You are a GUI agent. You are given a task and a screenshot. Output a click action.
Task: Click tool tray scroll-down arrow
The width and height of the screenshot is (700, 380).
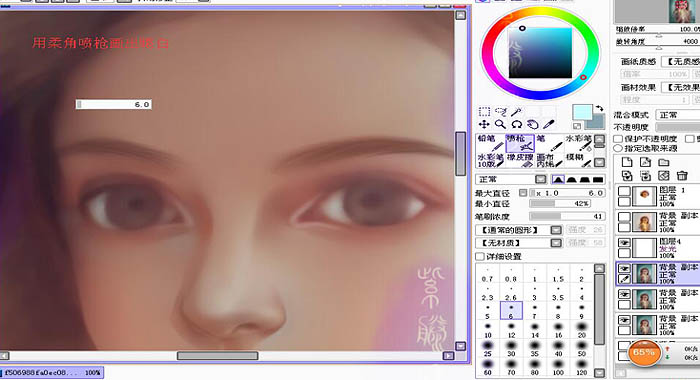(x=600, y=162)
